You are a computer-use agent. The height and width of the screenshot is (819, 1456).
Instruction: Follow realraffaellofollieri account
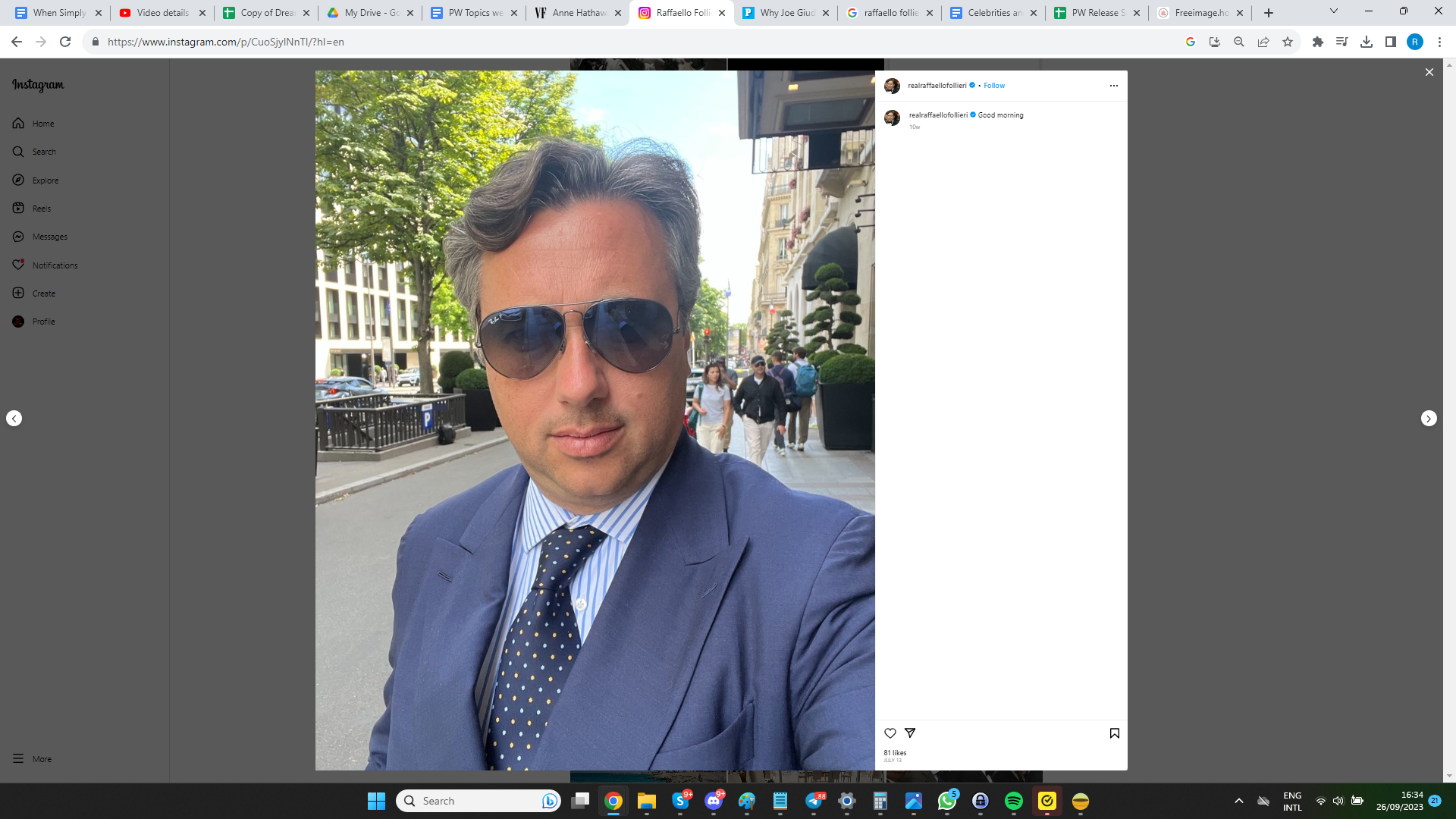993,86
